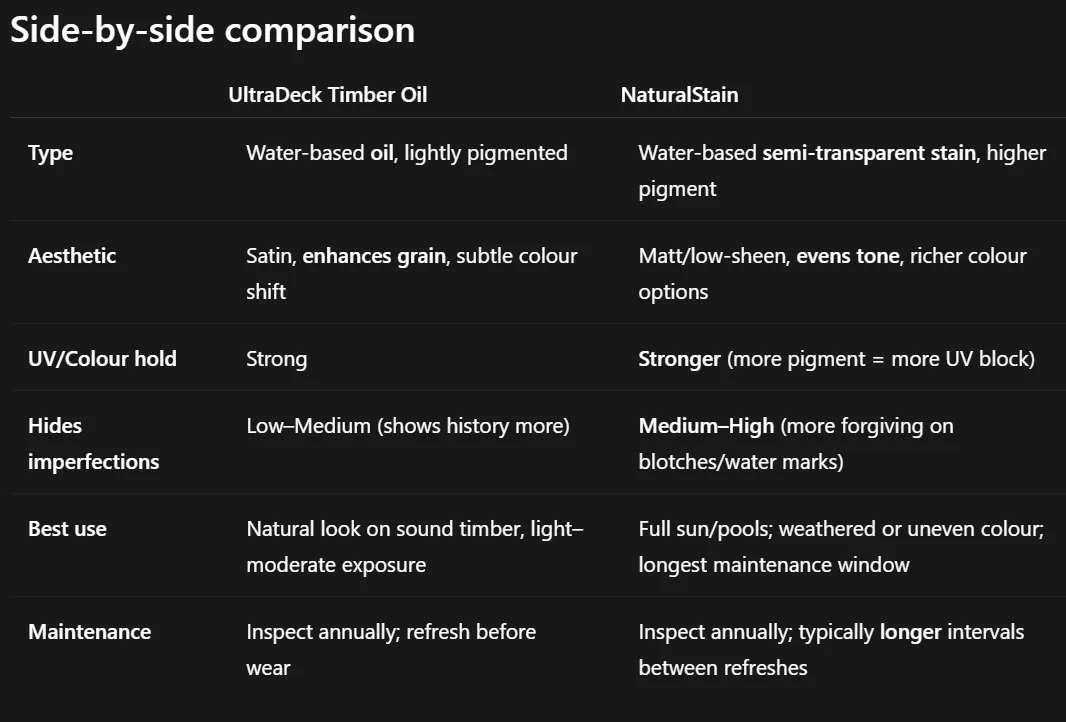The height and width of the screenshot is (722, 1066).
Task: Click the 'Side-by-side comparison' heading
Action: (212, 29)
